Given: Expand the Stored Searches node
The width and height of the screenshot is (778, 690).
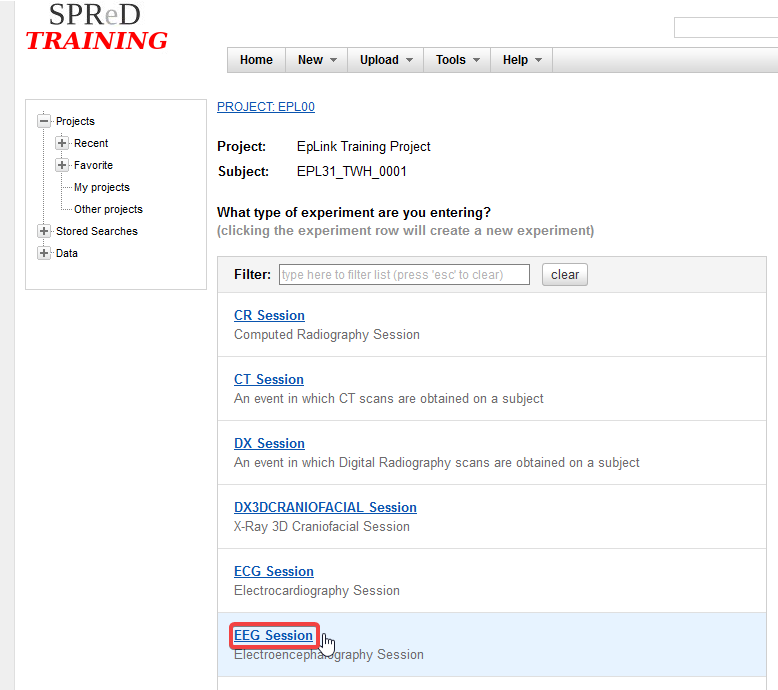Looking at the screenshot, I should [x=44, y=231].
